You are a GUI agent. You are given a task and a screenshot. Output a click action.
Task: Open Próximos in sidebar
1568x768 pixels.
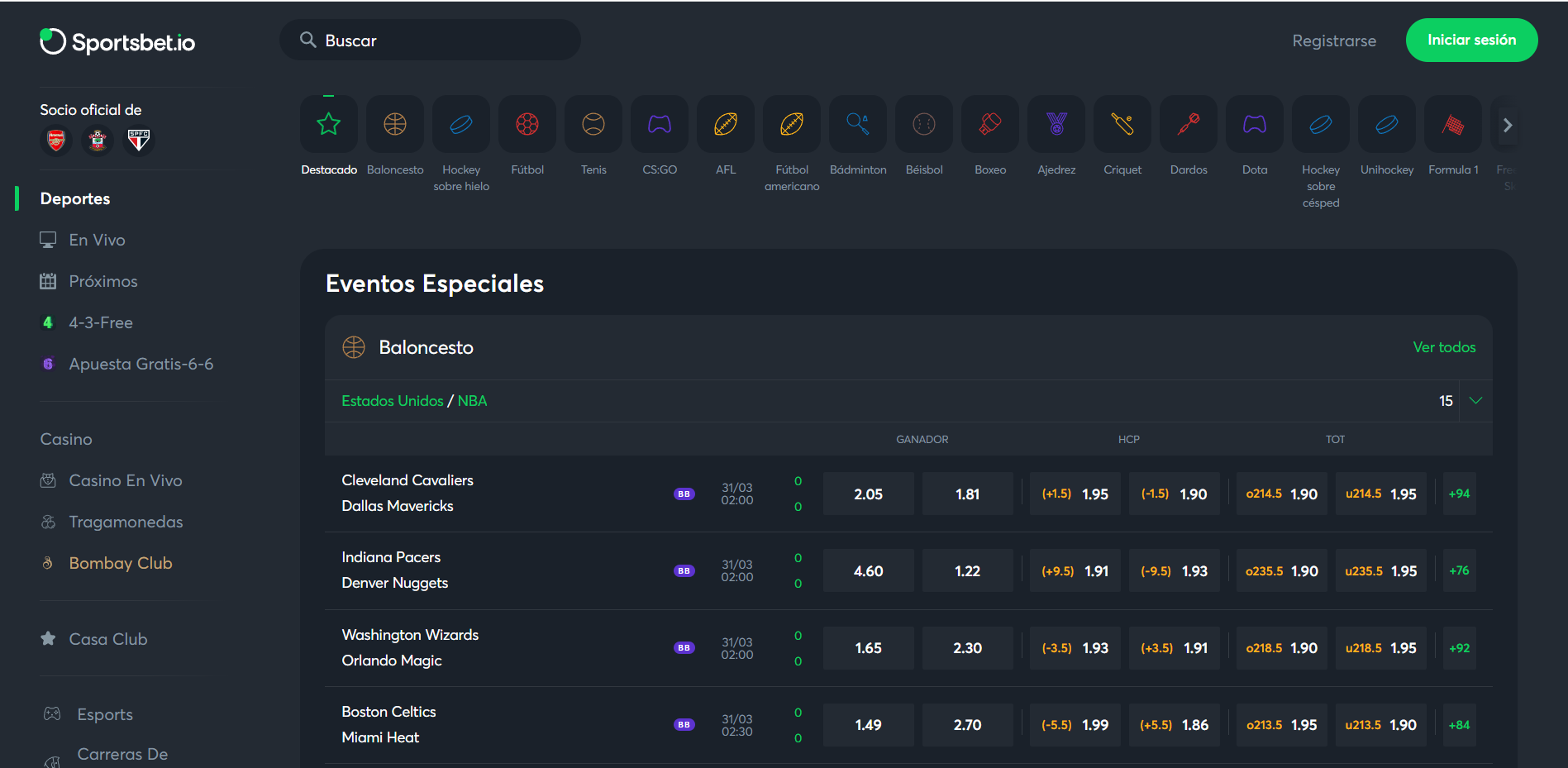(89, 281)
